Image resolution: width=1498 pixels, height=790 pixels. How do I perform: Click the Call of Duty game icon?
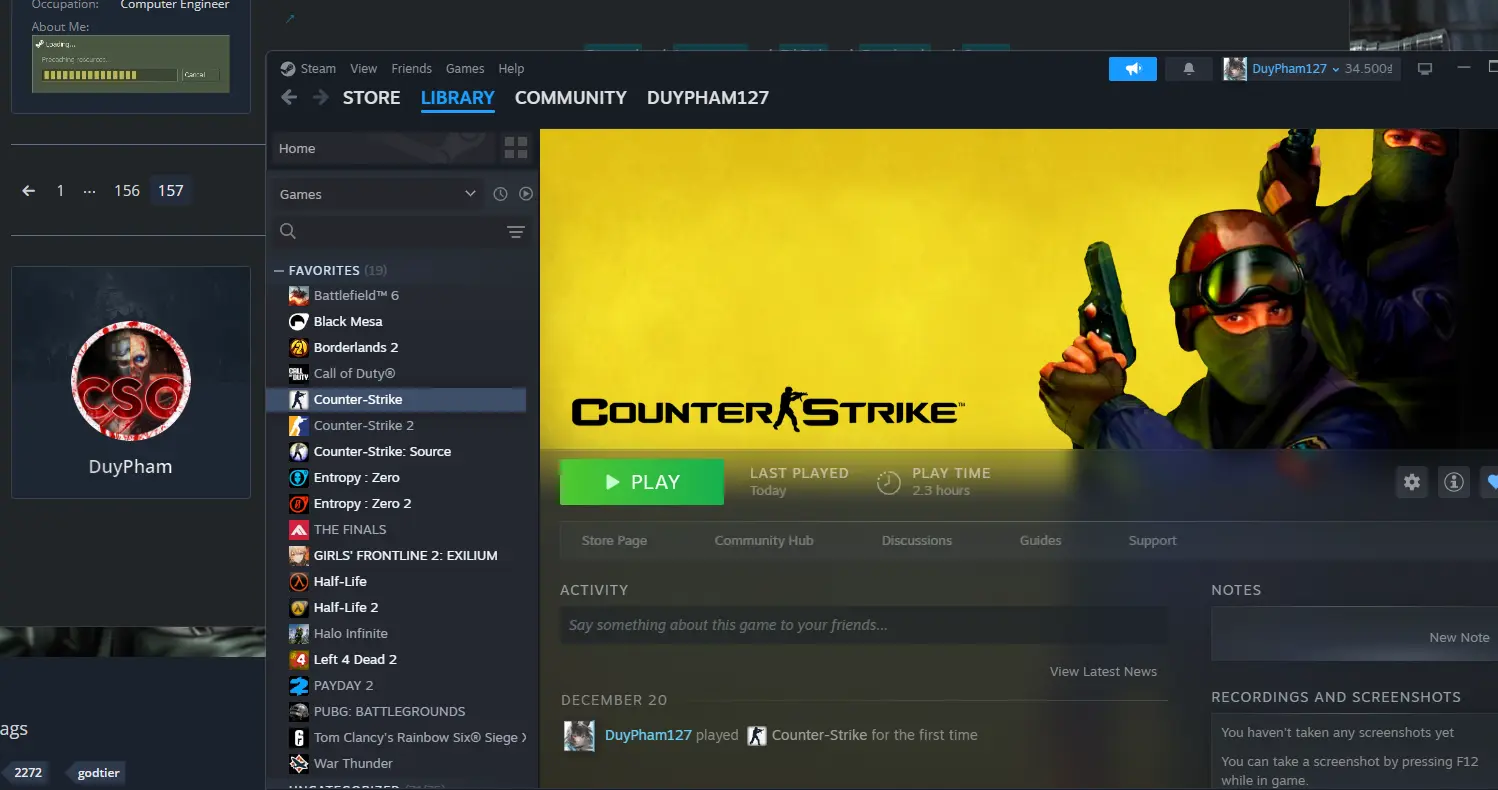[299, 373]
